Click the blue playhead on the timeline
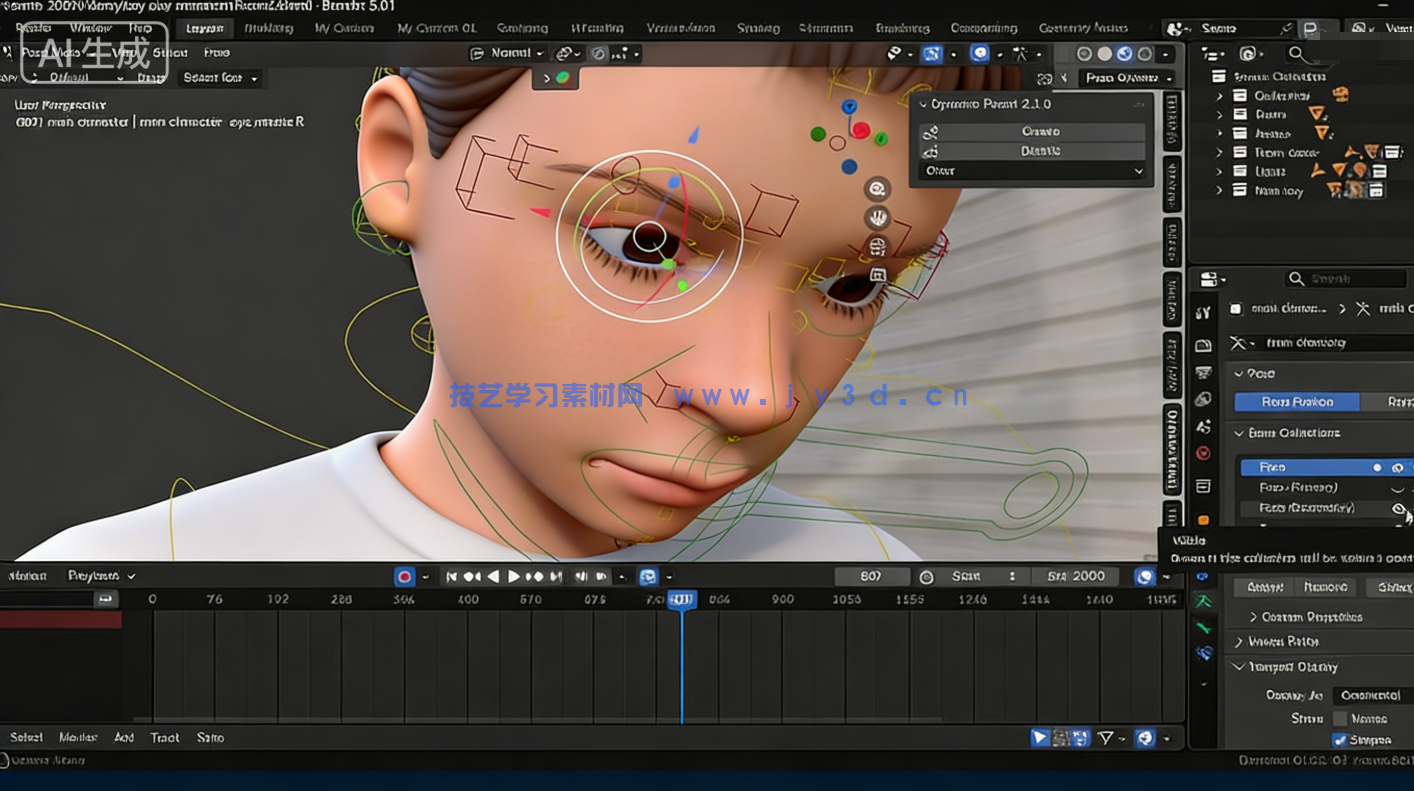The width and height of the screenshot is (1414, 791). (682, 600)
